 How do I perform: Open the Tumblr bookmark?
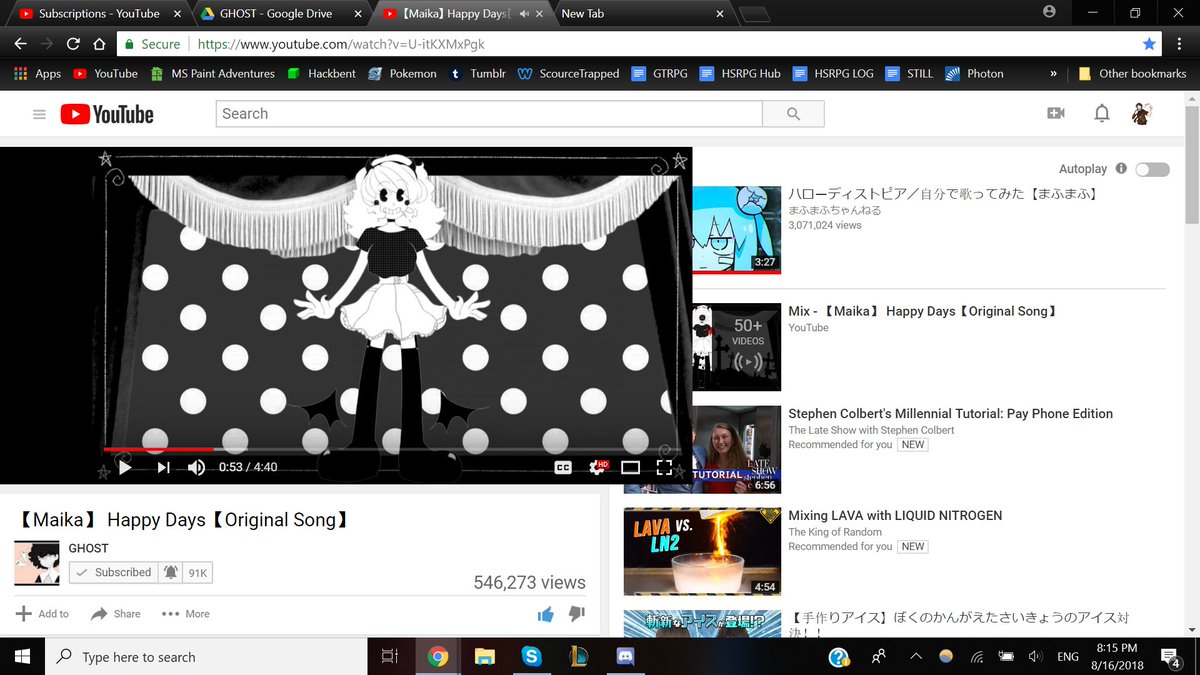coord(477,73)
